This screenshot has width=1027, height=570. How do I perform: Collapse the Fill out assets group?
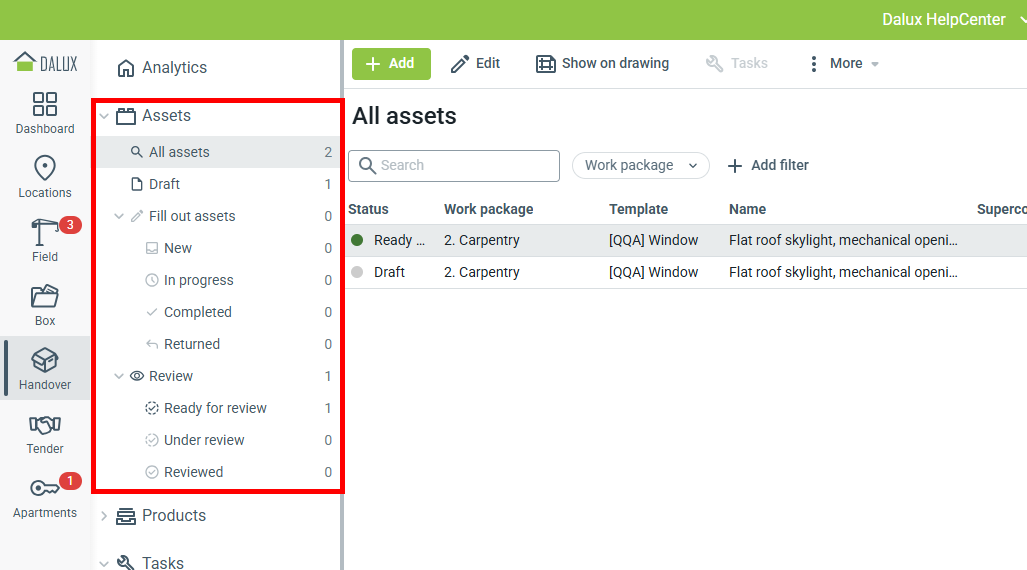click(x=119, y=216)
